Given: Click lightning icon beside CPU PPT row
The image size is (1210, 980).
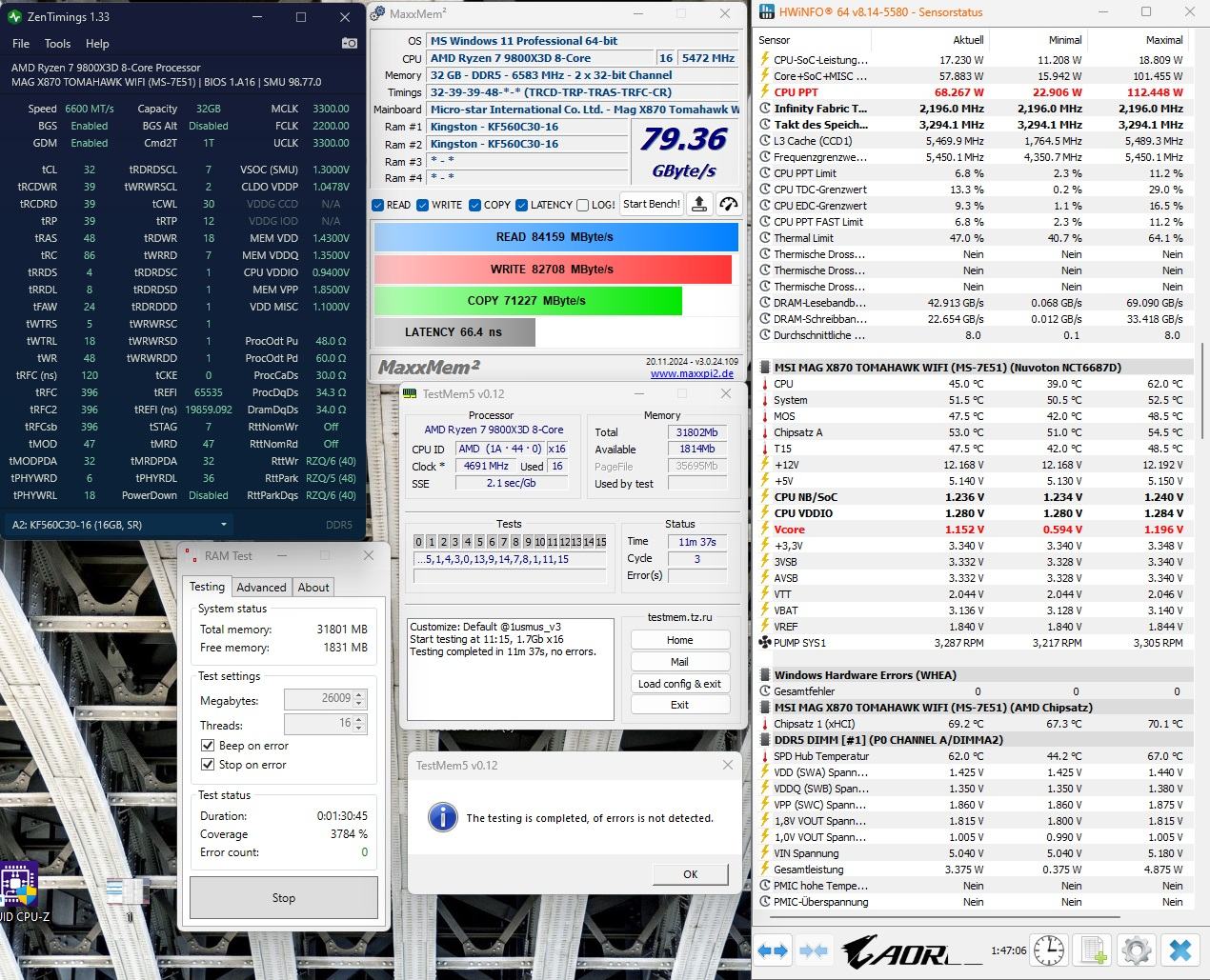Looking at the screenshot, I should (x=764, y=92).
